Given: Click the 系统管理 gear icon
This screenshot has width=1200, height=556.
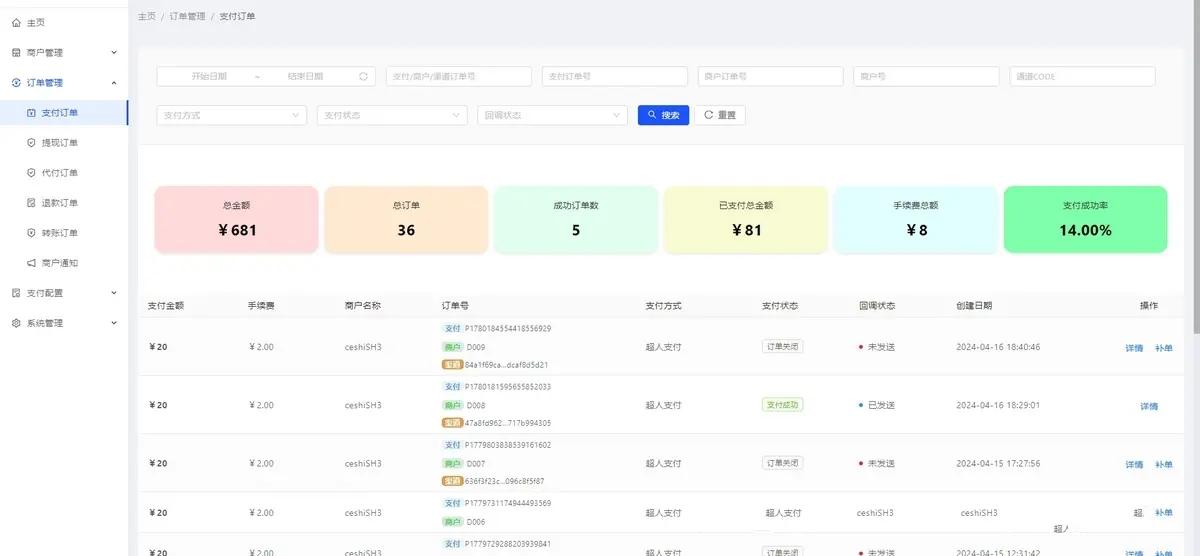Looking at the screenshot, I should coord(16,323).
